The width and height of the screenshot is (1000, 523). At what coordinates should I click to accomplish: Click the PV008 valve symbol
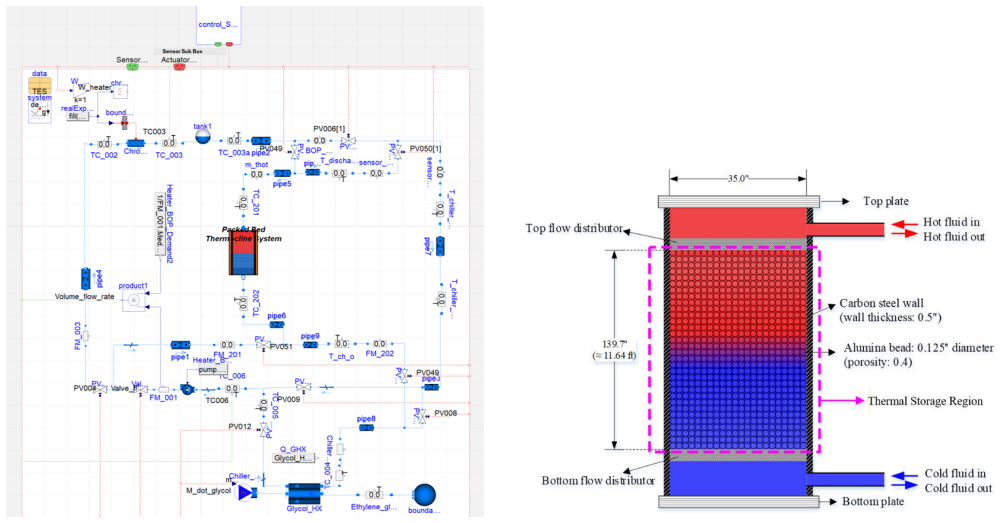pos(421,416)
